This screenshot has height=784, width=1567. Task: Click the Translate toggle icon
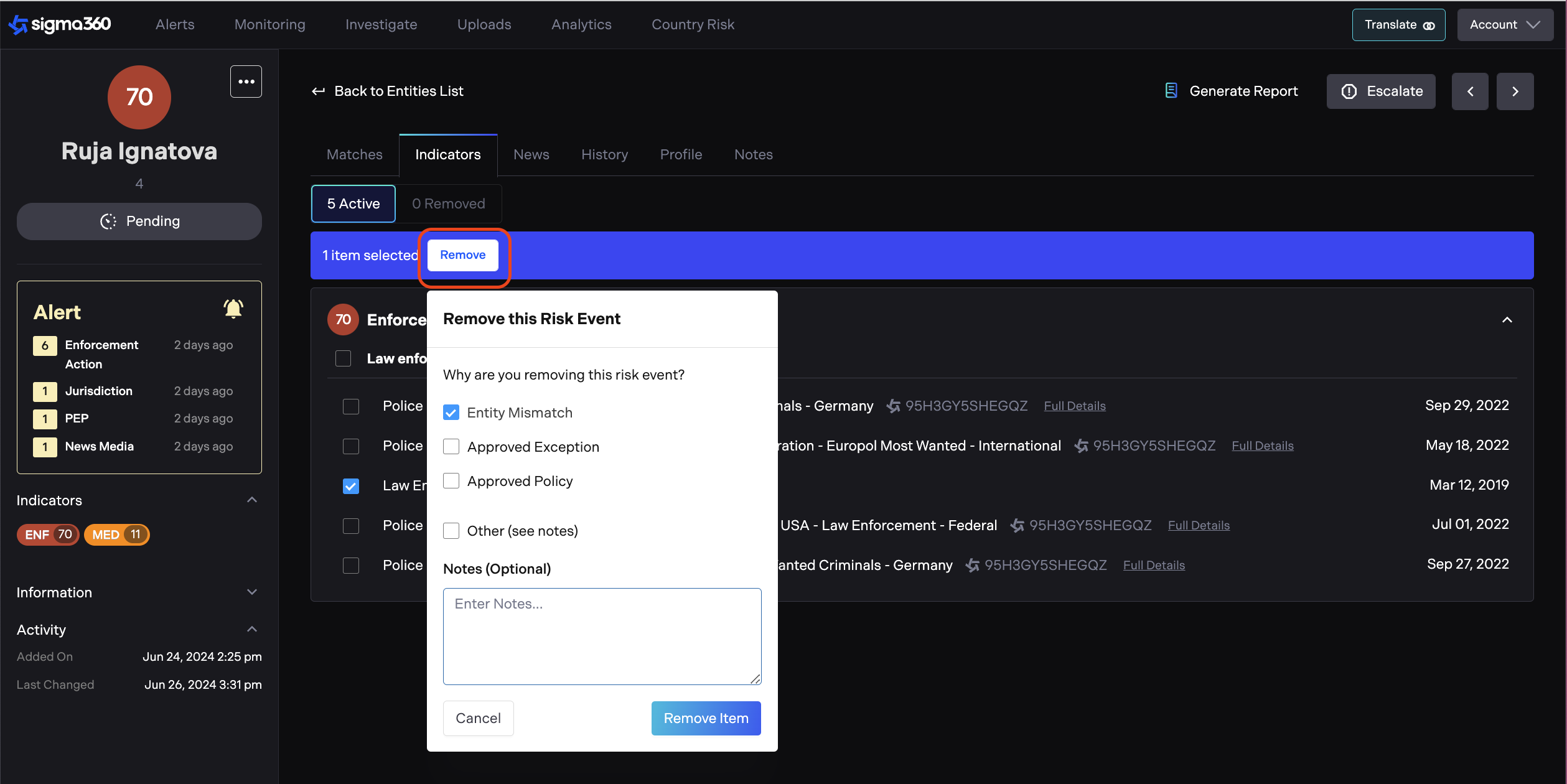coord(1429,26)
